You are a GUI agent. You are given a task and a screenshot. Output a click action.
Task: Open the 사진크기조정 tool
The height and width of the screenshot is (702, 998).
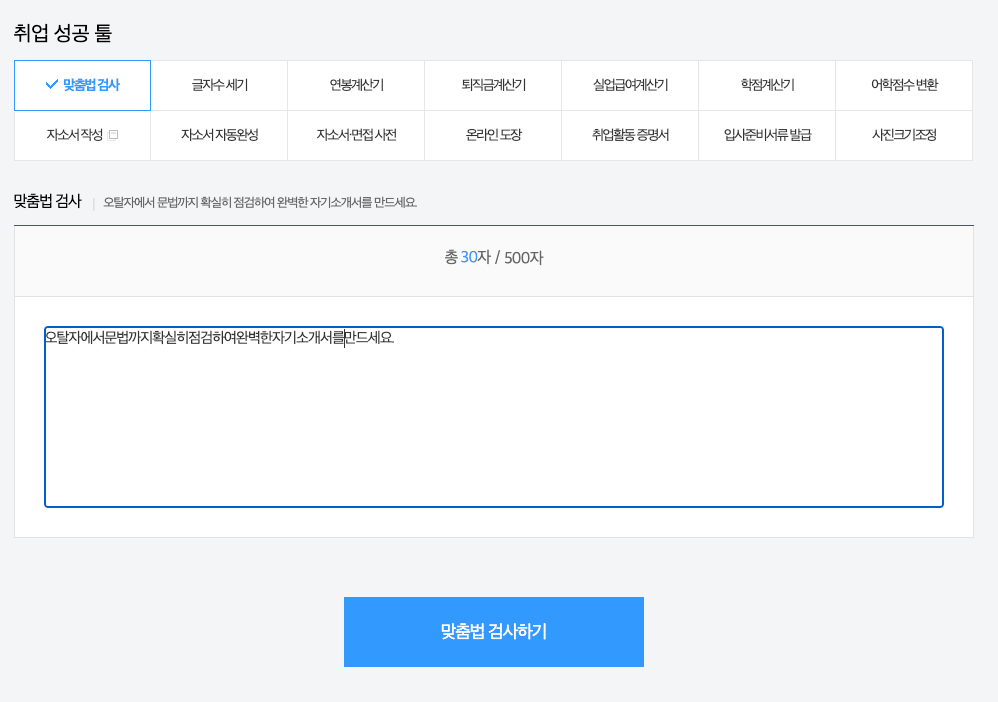(x=904, y=134)
